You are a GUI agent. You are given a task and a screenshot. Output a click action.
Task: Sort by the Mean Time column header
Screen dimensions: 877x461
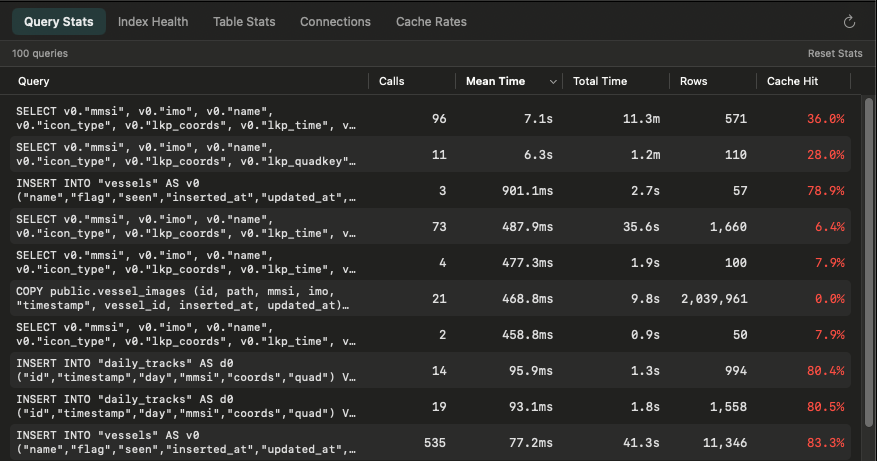(x=496, y=81)
